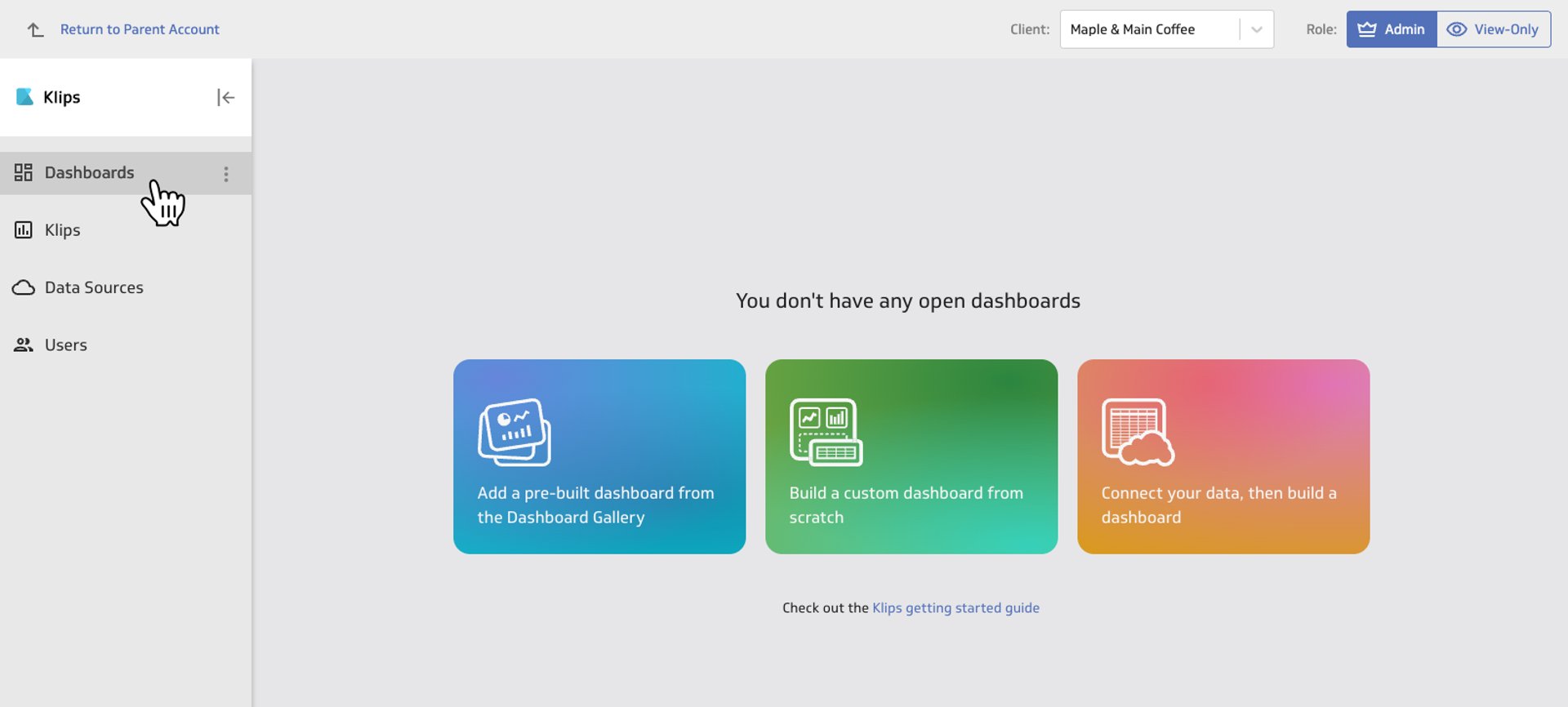Screen dimensions: 1568x707
Task: Switch role to Admin
Action: pos(1392,29)
